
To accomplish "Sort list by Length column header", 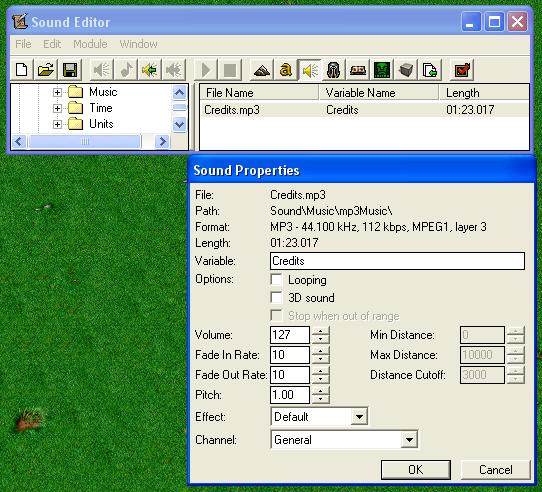I will 484,93.
